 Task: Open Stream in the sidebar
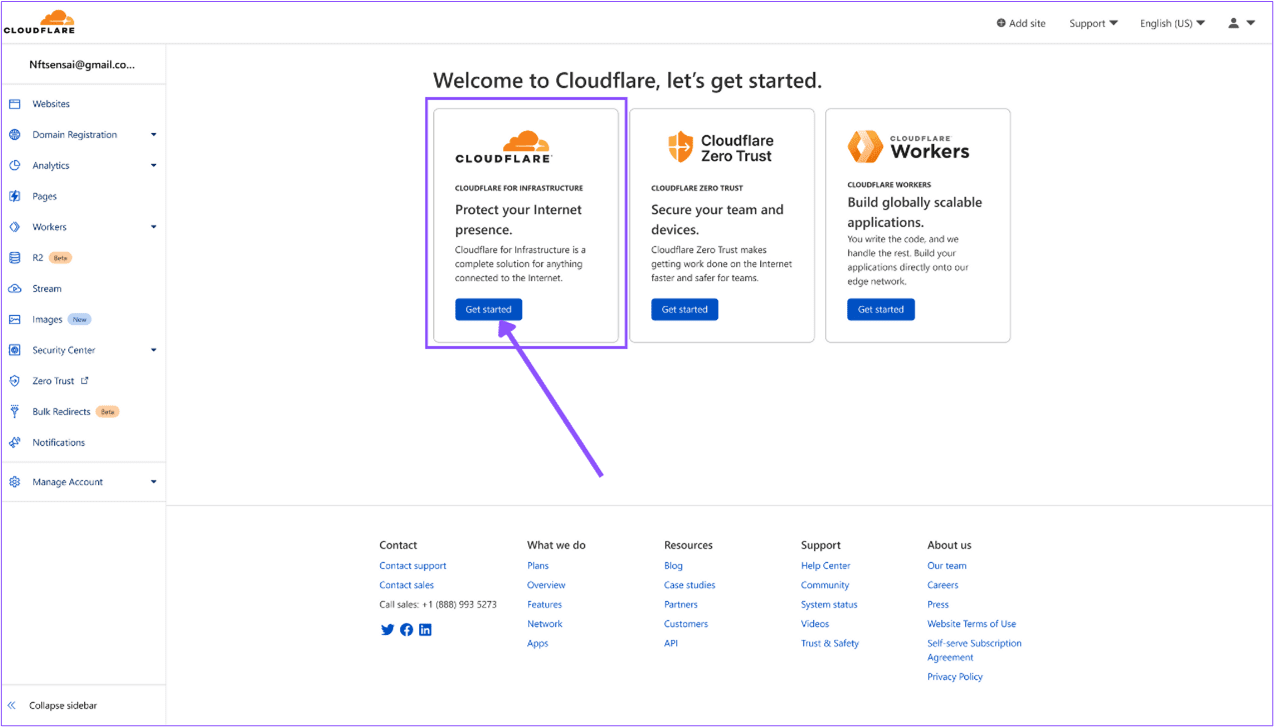[x=47, y=289]
